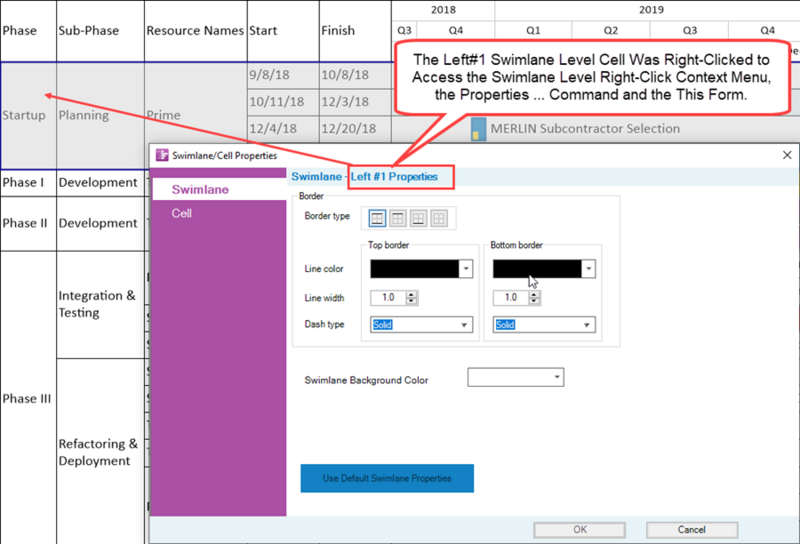Open Top border line color dropdown arrow

pyautogui.click(x=466, y=269)
